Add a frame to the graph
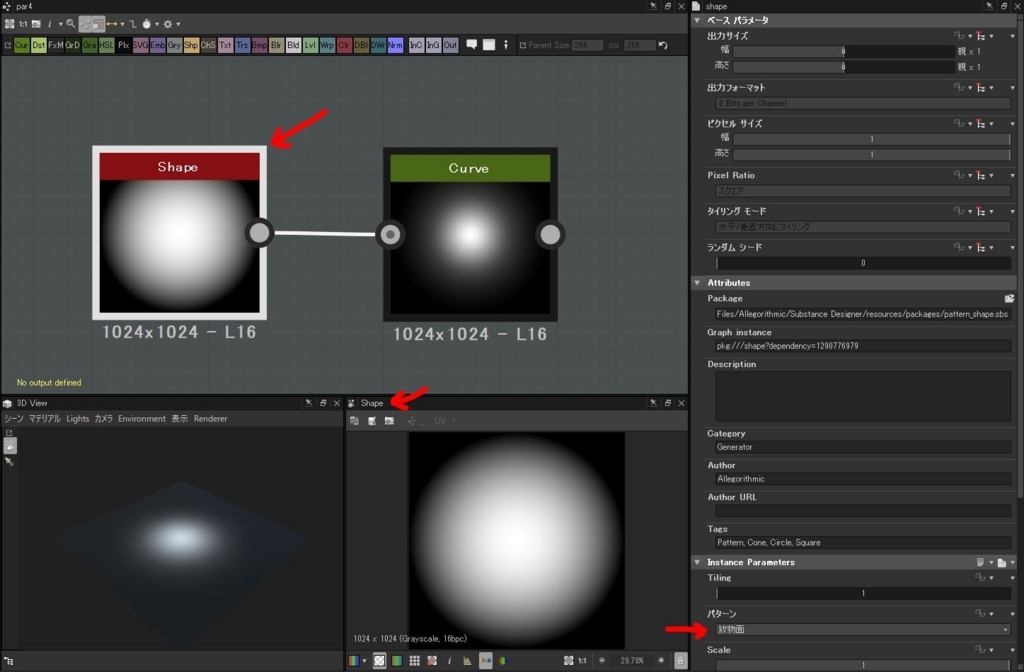This screenshot has height=672, width=1024. tap(488, 45)
